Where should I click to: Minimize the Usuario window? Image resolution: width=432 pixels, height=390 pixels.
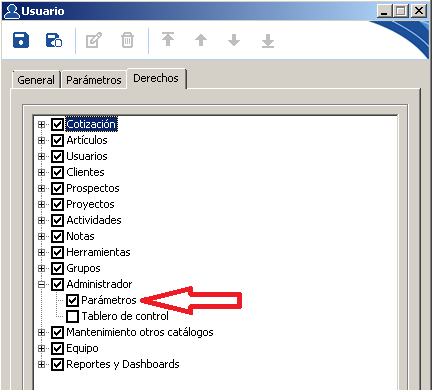(x=384, y=11)
